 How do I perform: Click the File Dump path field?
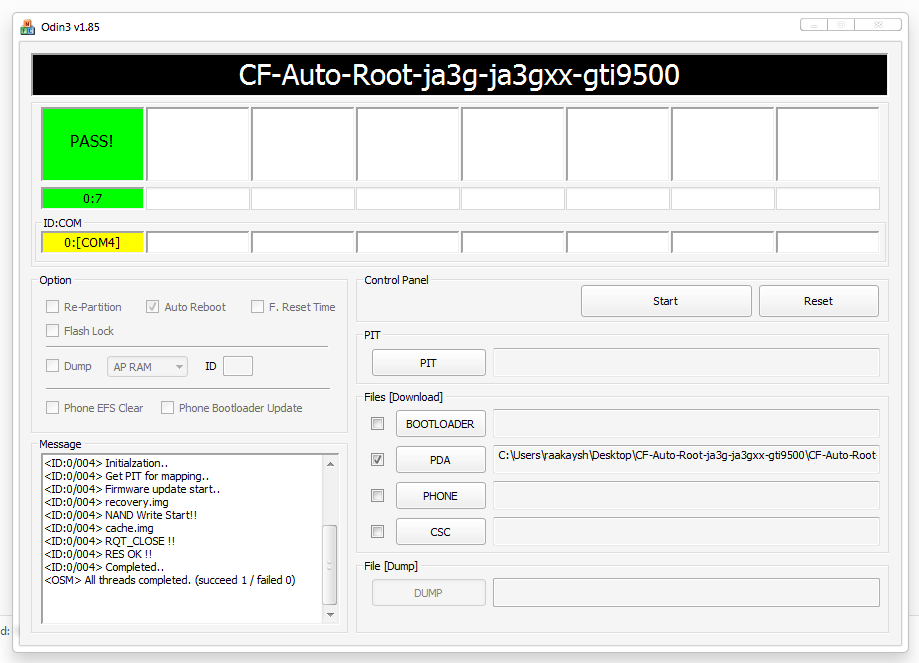[x=686, y=593]
